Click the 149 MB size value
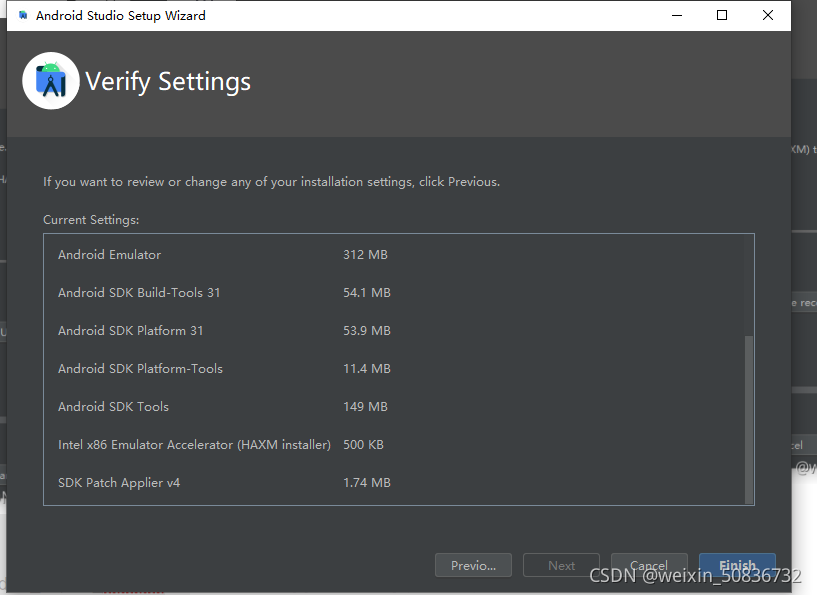Viewport: 817px width, 595px height. pos(365,407)
